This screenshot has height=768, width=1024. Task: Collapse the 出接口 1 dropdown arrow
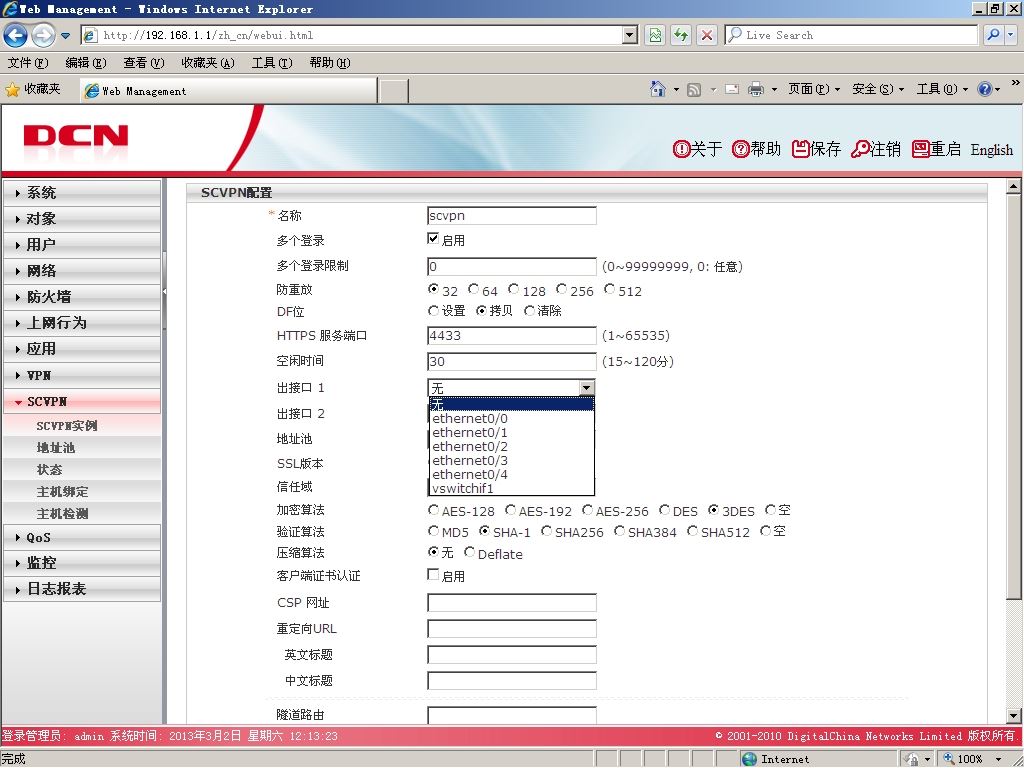pos(586,388)
